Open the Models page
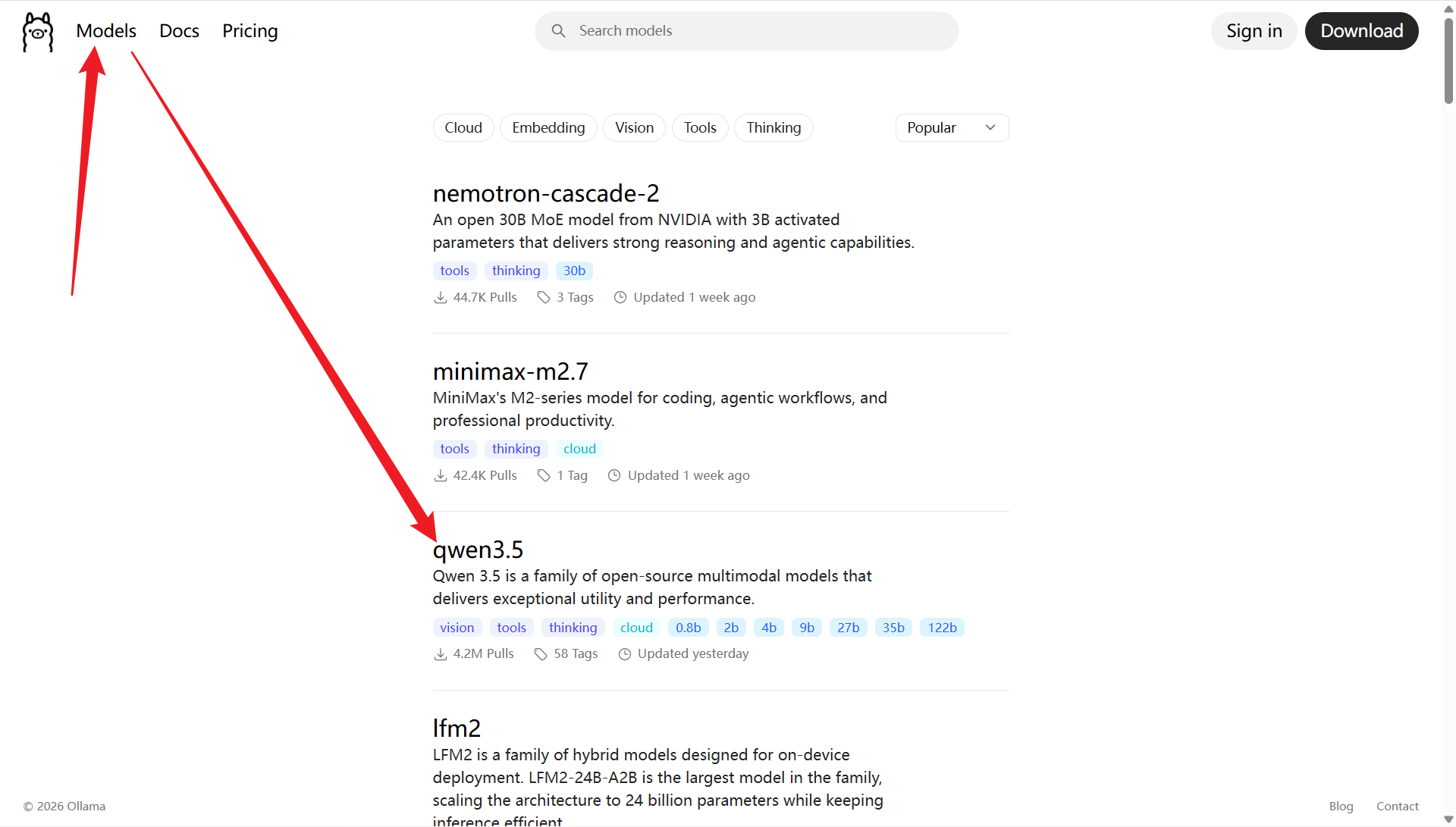 (x=106, y=31)
